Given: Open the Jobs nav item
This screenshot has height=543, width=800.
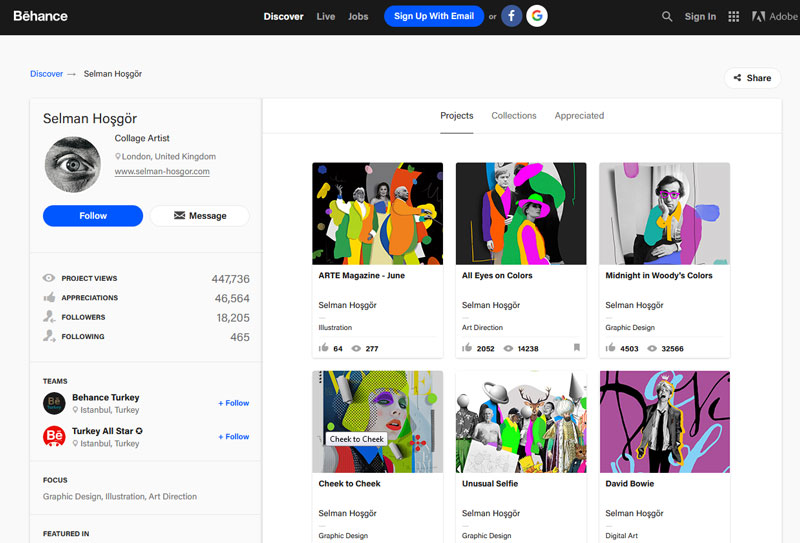Looking at the screenshot, I should 358,16.
